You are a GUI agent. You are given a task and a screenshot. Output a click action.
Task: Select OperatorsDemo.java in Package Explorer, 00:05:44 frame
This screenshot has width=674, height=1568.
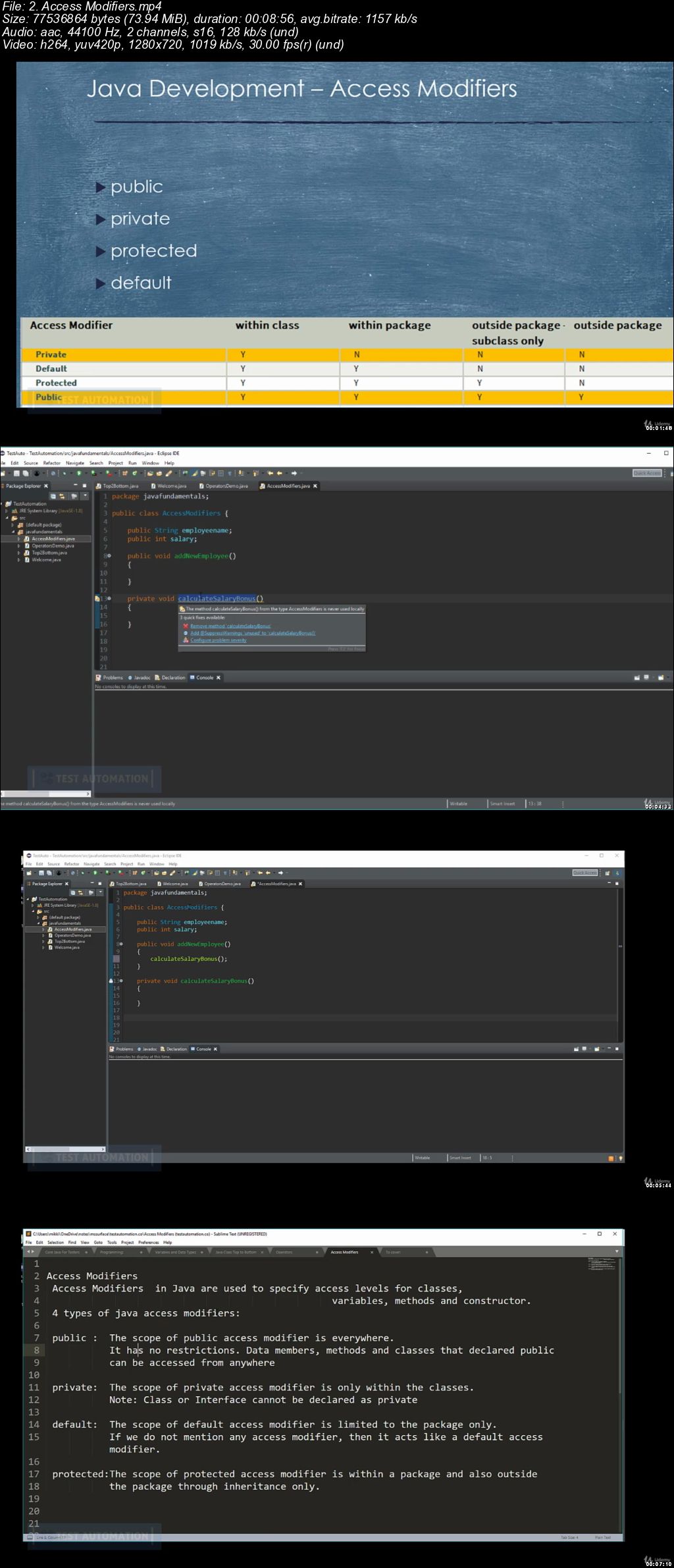[72, 936]
